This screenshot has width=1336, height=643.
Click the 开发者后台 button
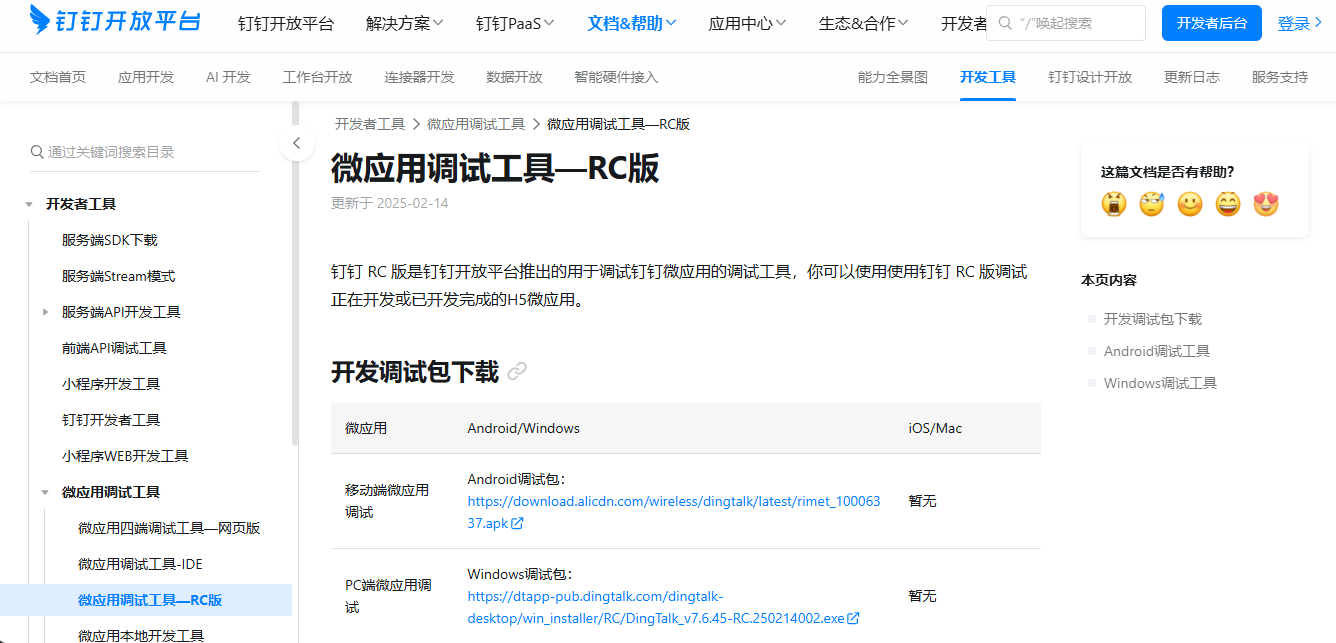click(x=1212, y=23)
